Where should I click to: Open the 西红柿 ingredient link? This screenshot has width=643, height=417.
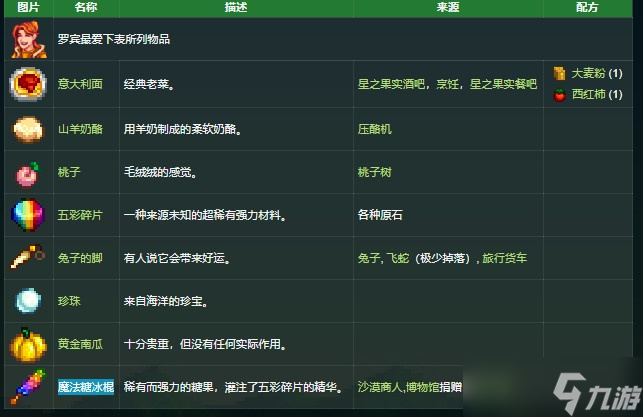coord(588,94)
